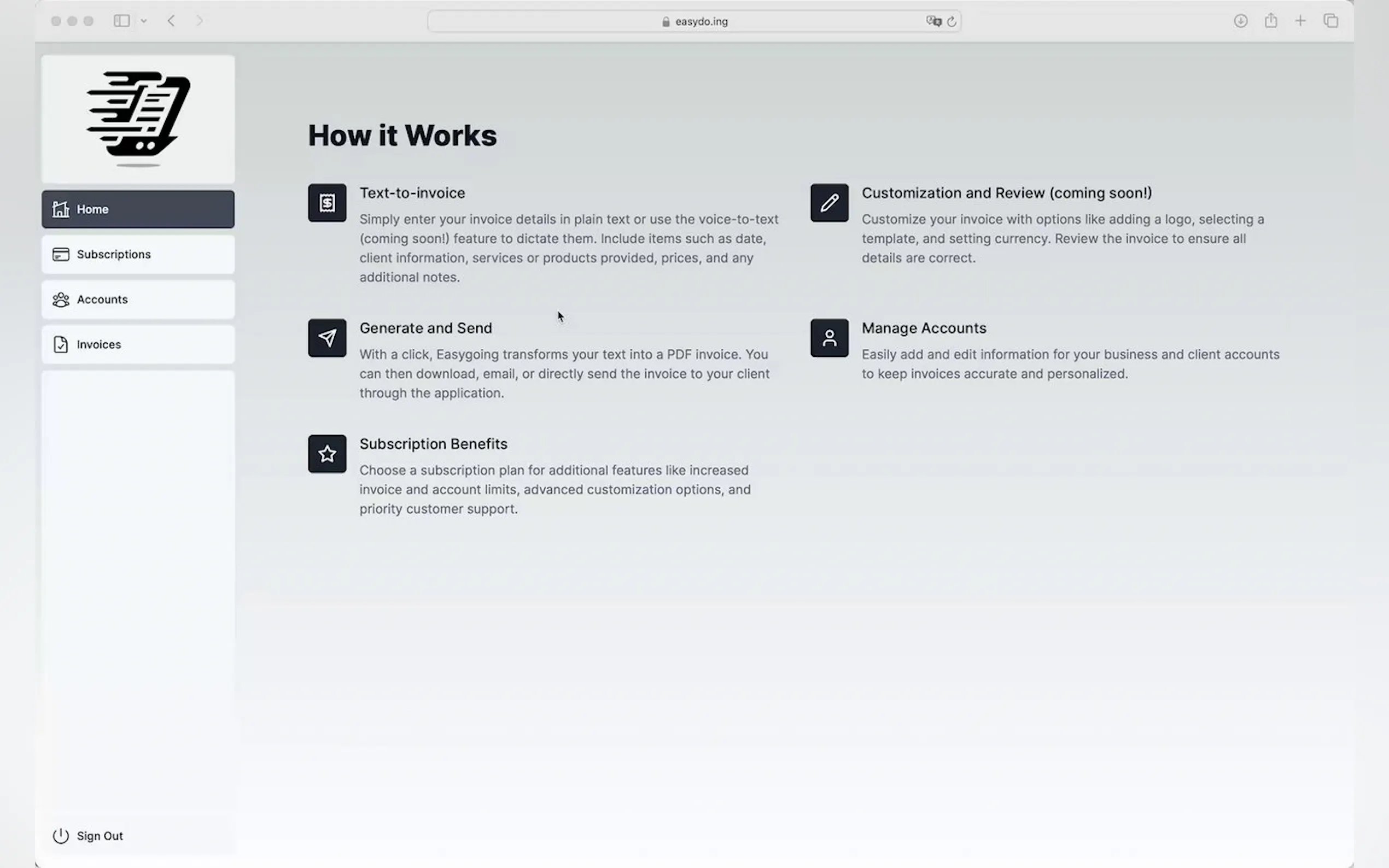The width and height of the screenshot is (1389, 868).
Task: Reload the easydo.ing page
Action: point(952,22)
